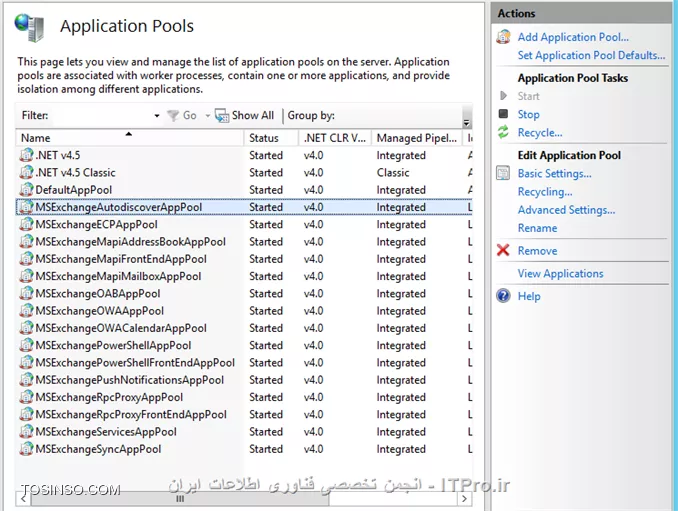
Task: Click the Add Application Pool link
Action: pyautogui.click(x=573, y=37)
